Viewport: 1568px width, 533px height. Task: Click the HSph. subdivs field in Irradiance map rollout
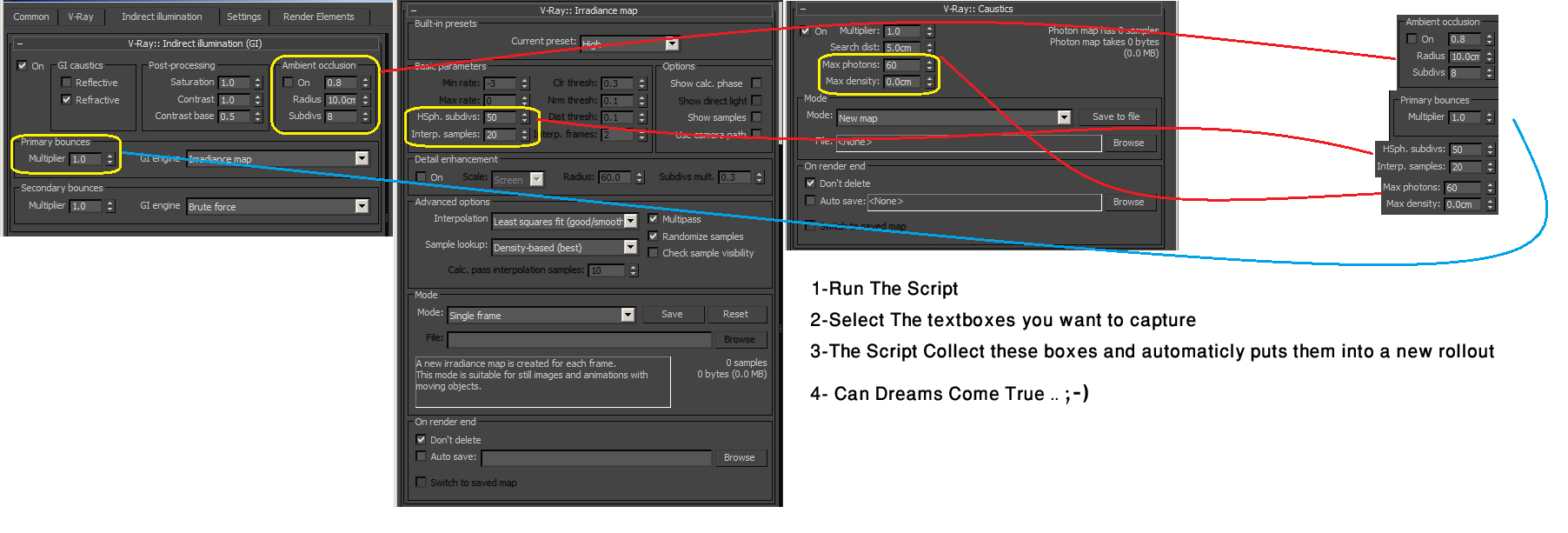click(x=501, y=117)
